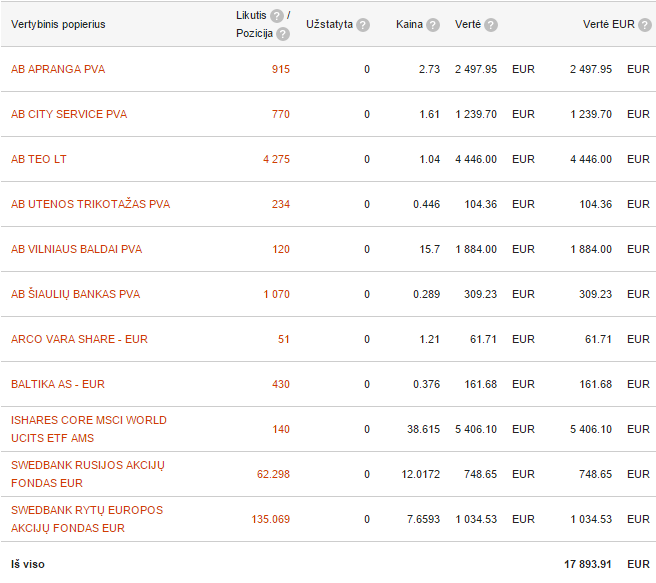Click position 51 for ARCO VARA SHARE
The width and height of the screenshot is (656, 583).
pos(284,339)
